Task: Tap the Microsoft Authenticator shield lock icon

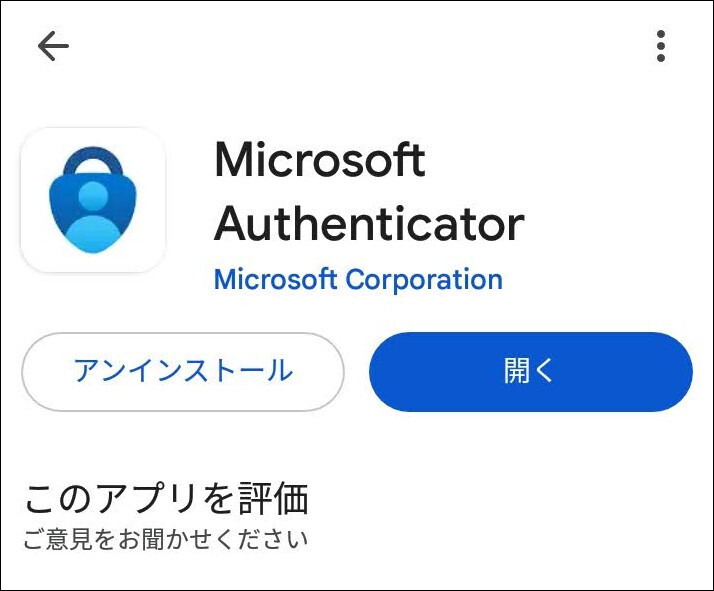Action: click(x=93, y=199)
